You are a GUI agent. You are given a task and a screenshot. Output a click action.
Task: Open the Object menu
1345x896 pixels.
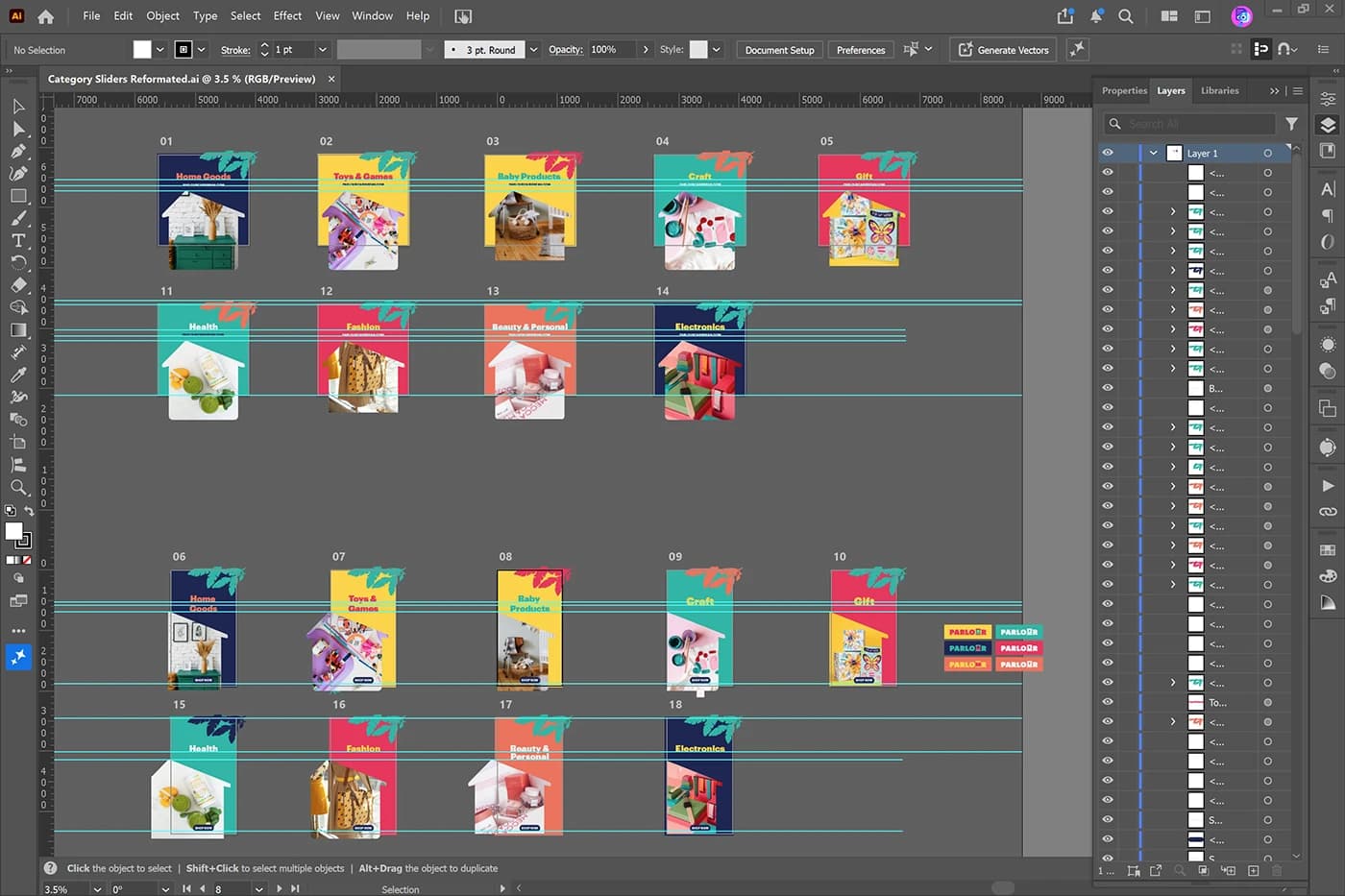162,16
